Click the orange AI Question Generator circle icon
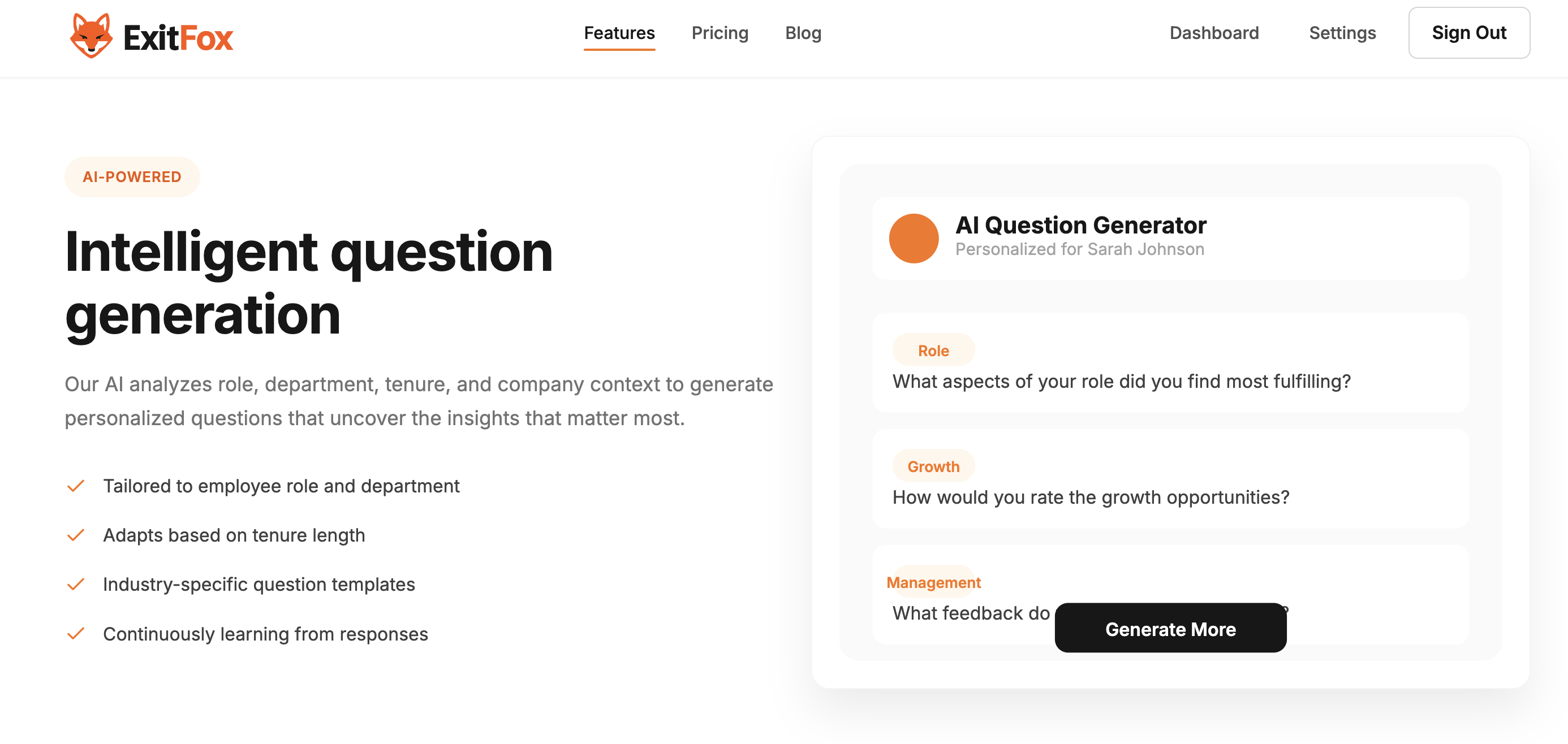Image resolution: width=1568 pixels, height=744 pixels. [914, 238]
